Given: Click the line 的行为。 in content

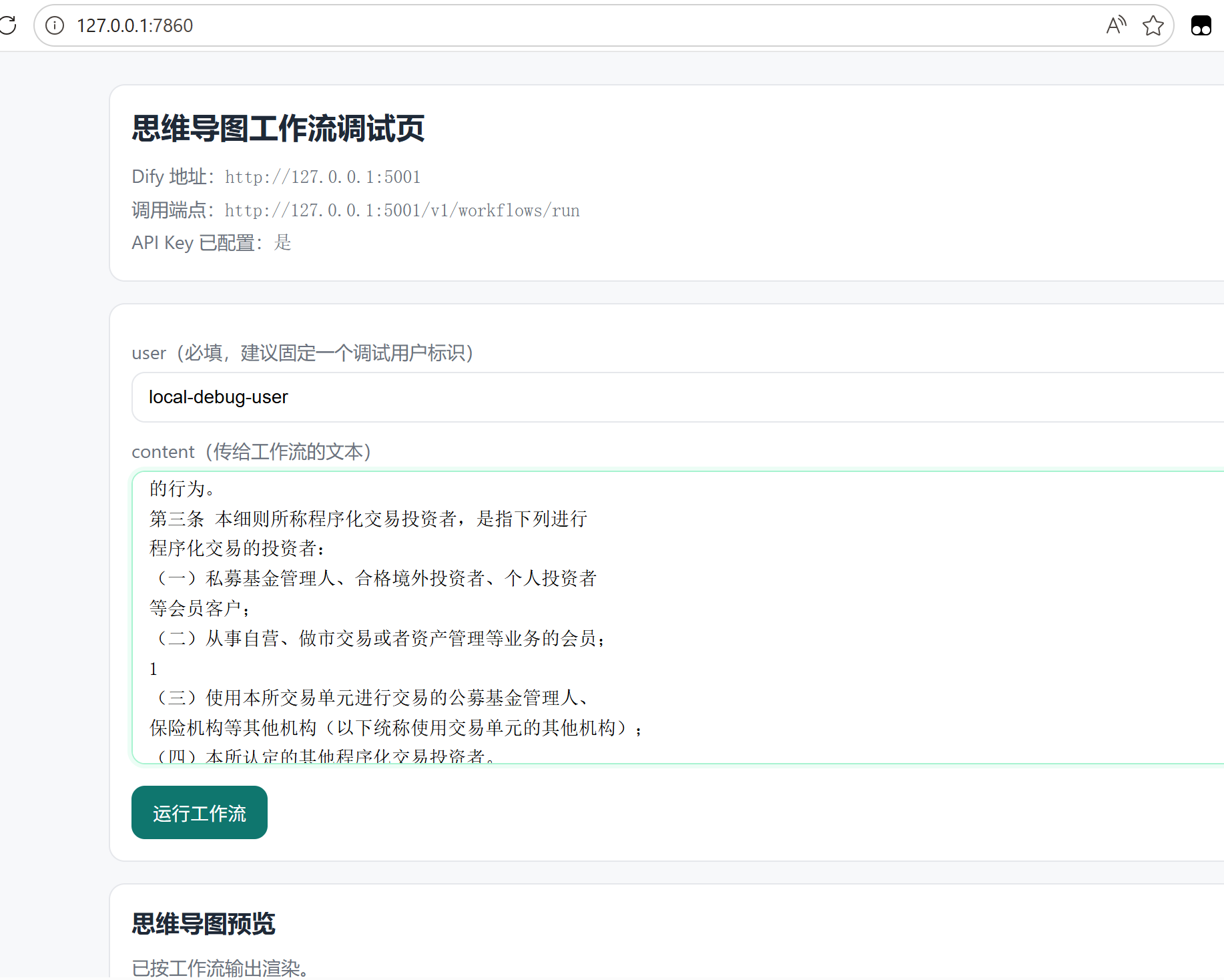Looking at the screenshot, I should pyautogui.click(x=182, y=489).
